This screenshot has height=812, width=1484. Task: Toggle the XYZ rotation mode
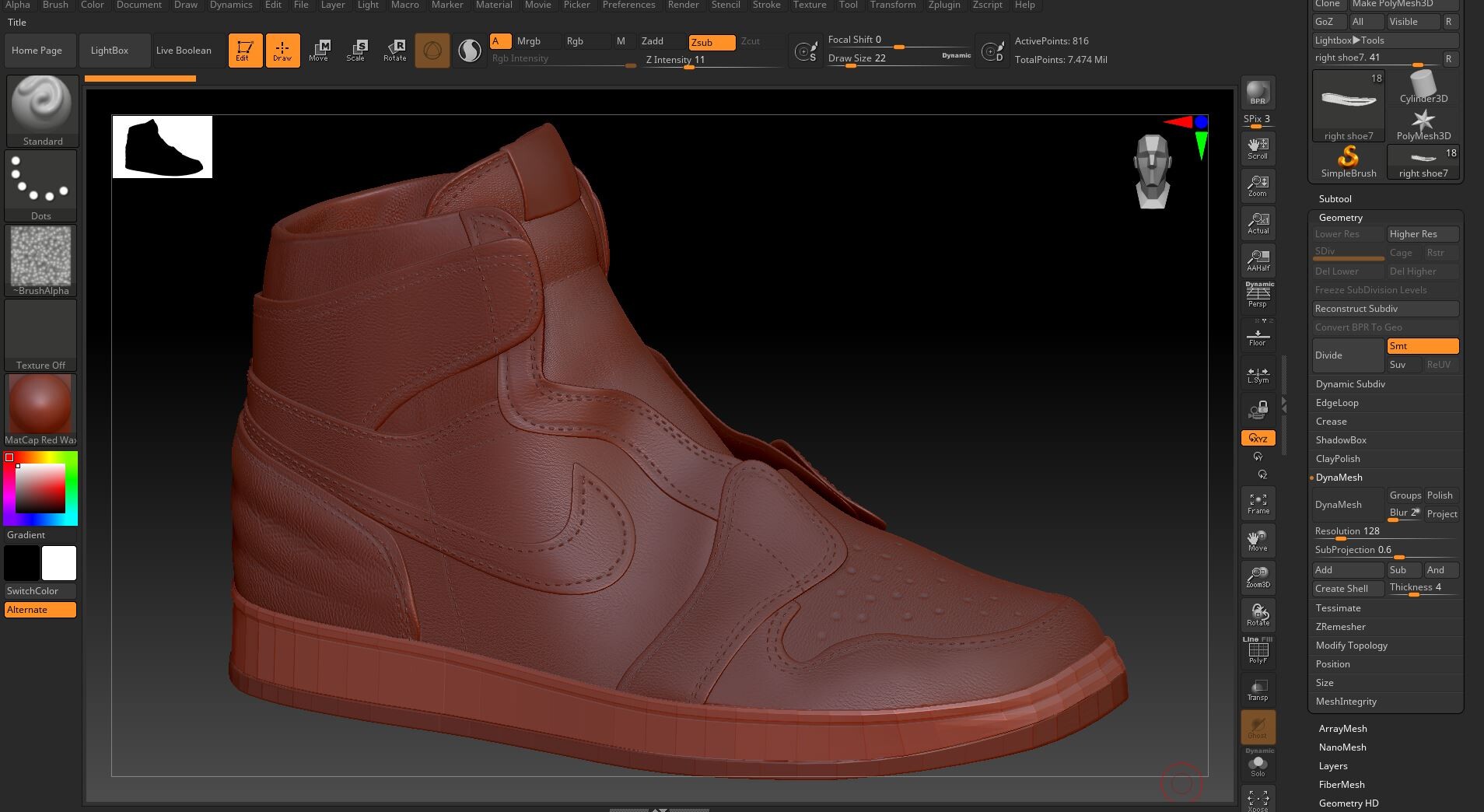pos(1258,438)
